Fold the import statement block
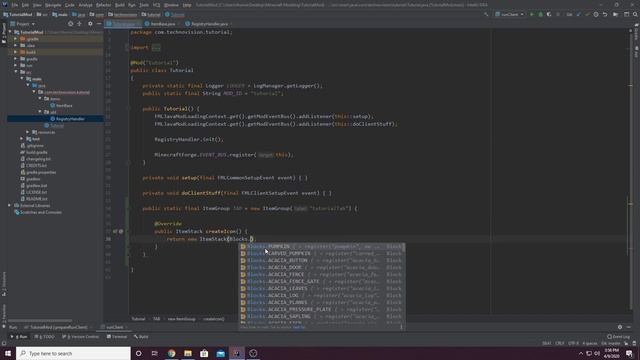The image size is (640, 360). [x=127, y=47]
